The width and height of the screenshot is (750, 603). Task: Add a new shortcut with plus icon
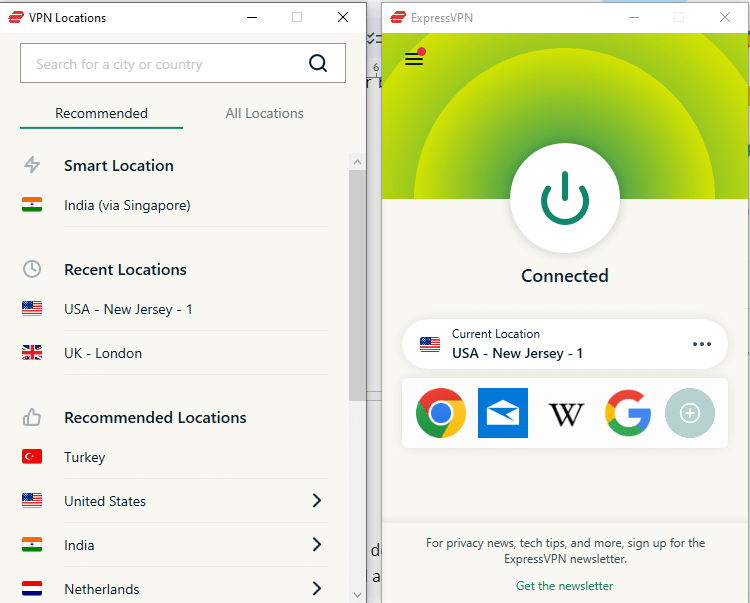pyautogui.click(x=690, y=413)
